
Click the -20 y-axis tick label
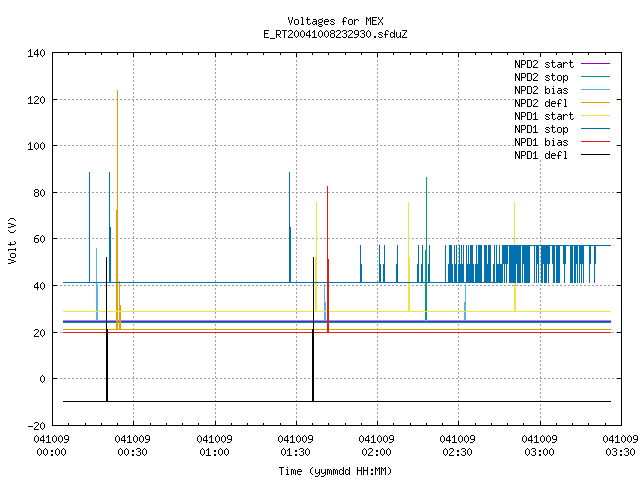36,426
